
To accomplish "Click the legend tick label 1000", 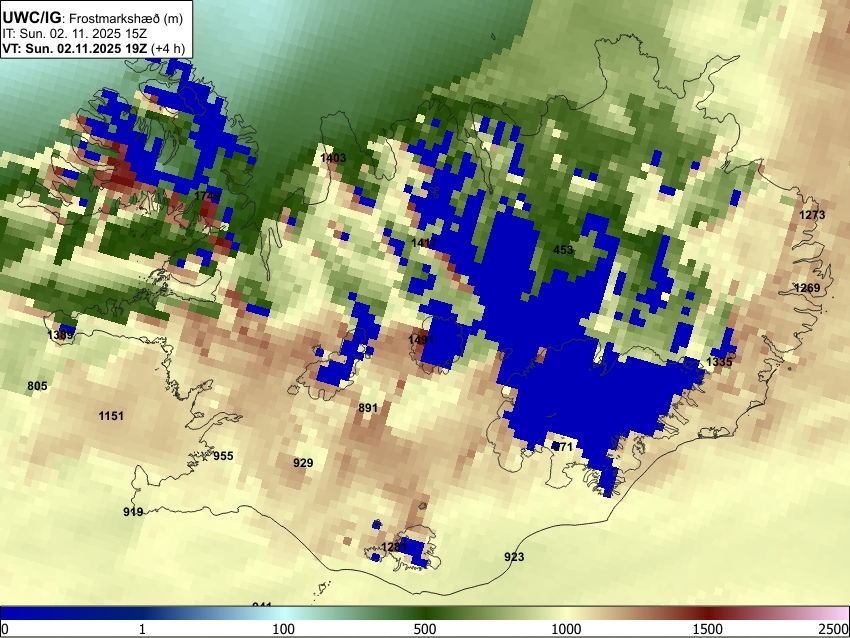I will click(566, 629).
